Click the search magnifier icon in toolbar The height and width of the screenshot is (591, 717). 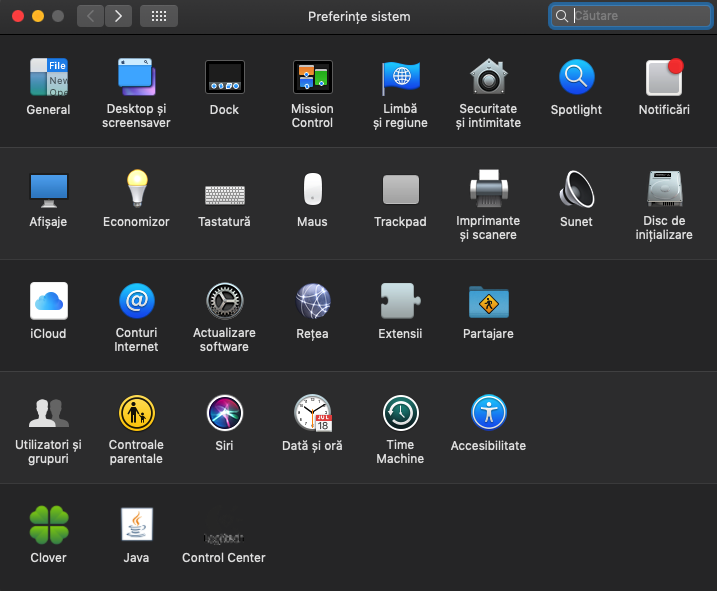pyautogui.click(x=562, y=16)
